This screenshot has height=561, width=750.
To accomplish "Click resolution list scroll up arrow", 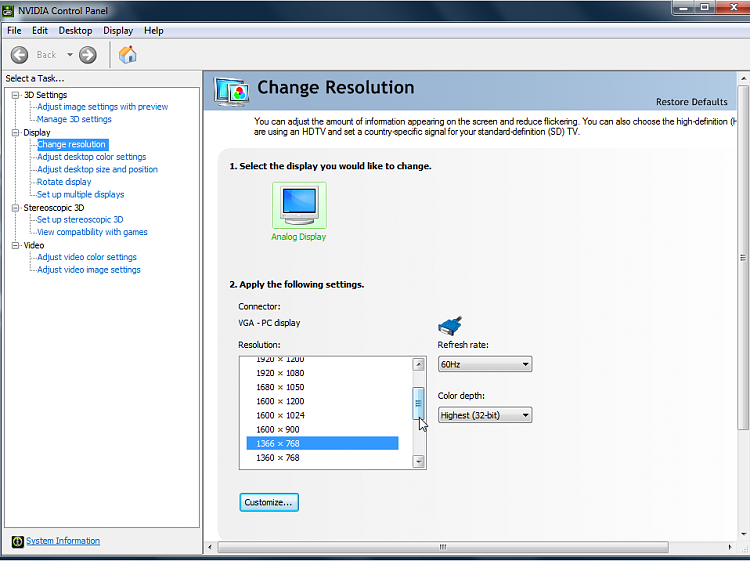I will point(419,365).
